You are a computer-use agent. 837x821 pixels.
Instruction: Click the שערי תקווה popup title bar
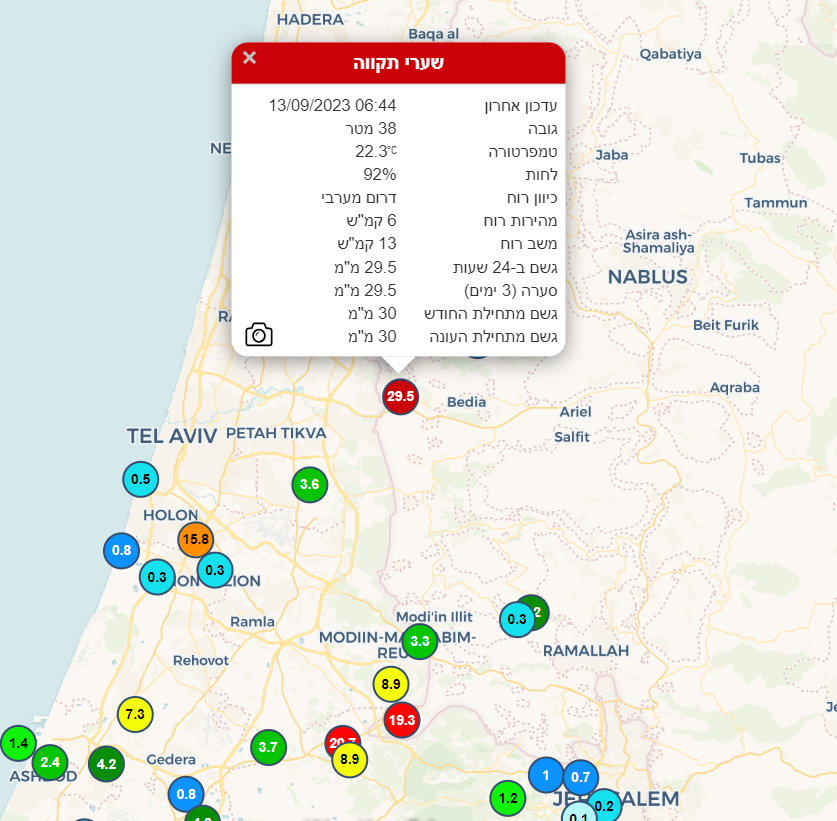(x=398, y=62)
